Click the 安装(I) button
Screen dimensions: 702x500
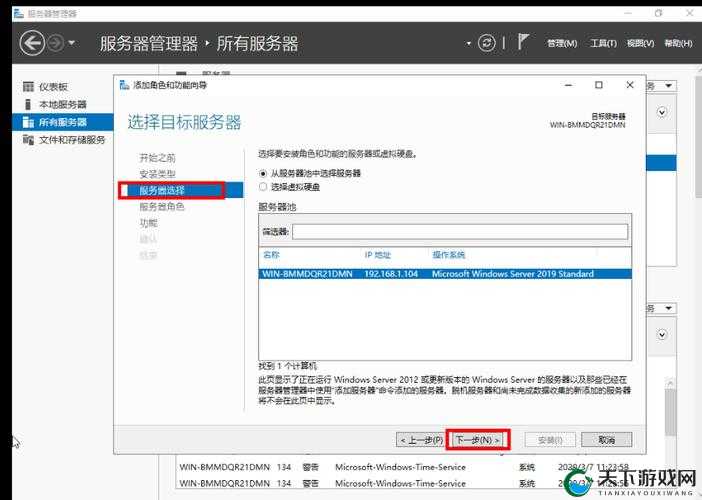click(x=550, y=440)
